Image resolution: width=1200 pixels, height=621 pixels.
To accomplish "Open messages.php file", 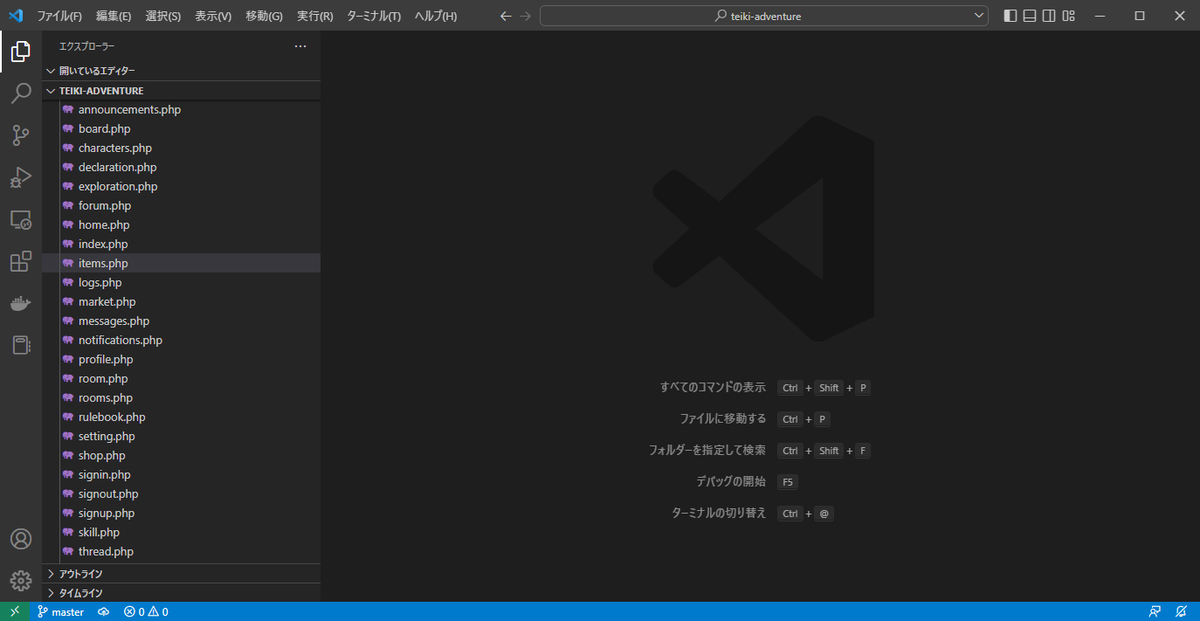I will 181,321.
